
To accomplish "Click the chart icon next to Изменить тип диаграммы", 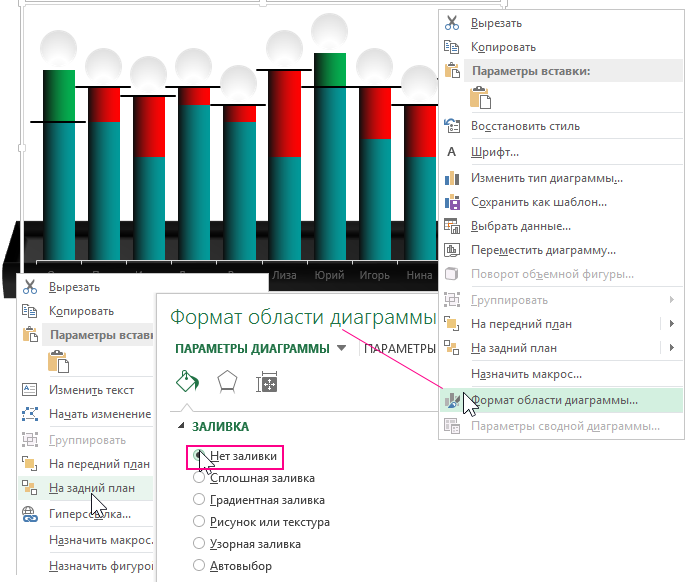I will [452, 177].
